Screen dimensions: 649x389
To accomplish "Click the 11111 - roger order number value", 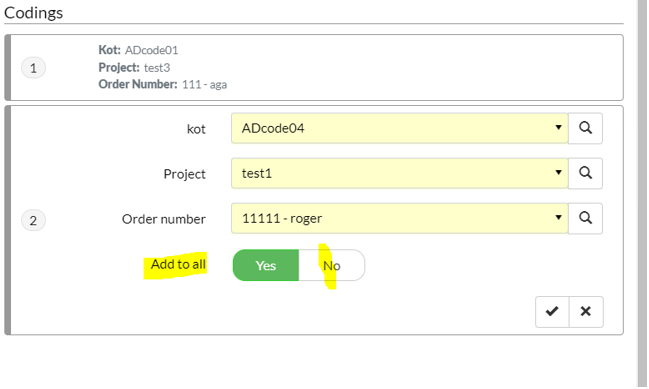I will (282, 219).
